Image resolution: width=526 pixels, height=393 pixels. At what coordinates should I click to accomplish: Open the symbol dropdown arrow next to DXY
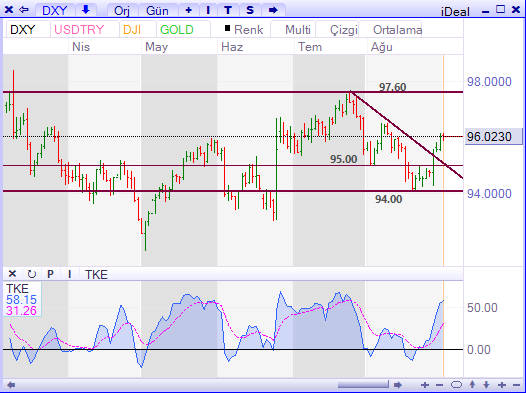tap(86, 10)
